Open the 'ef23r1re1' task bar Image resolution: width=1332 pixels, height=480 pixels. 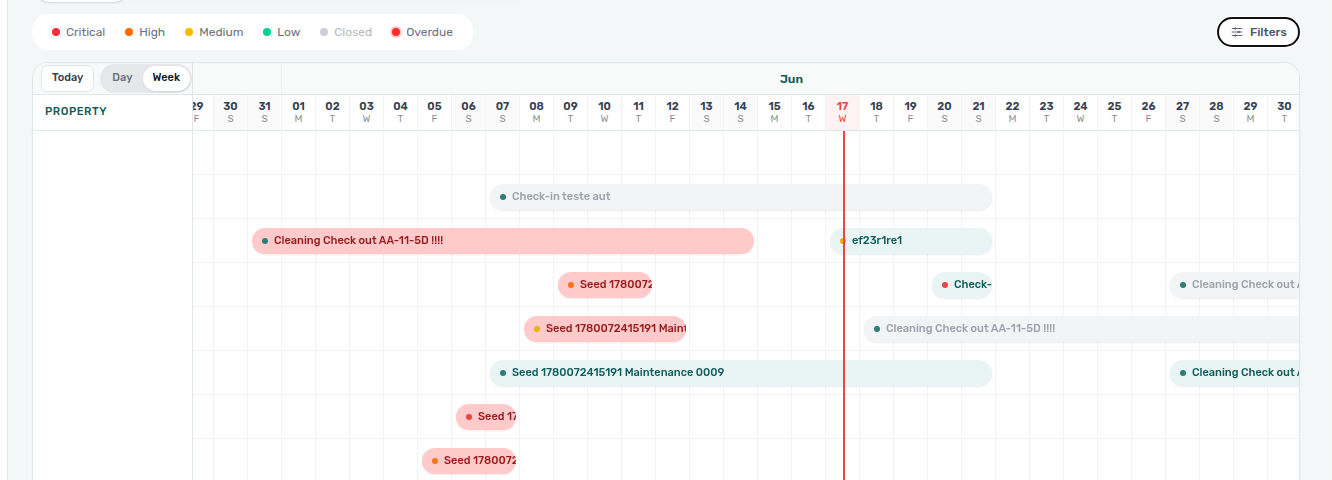click(911, 241)
